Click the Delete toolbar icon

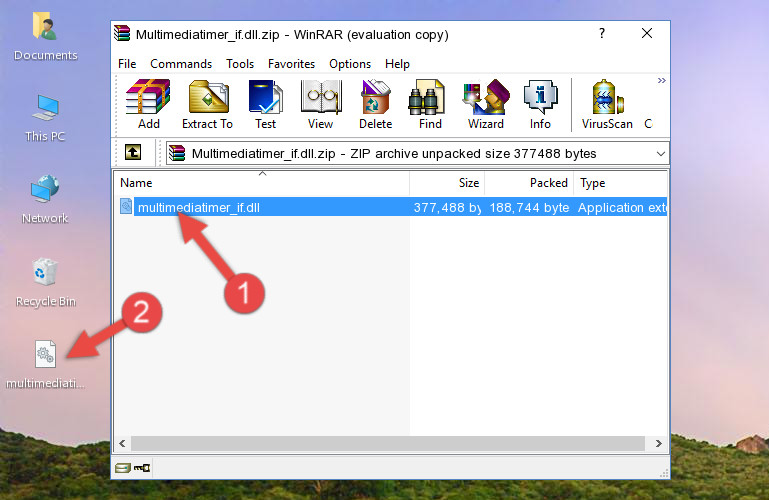tap(376, 104)
